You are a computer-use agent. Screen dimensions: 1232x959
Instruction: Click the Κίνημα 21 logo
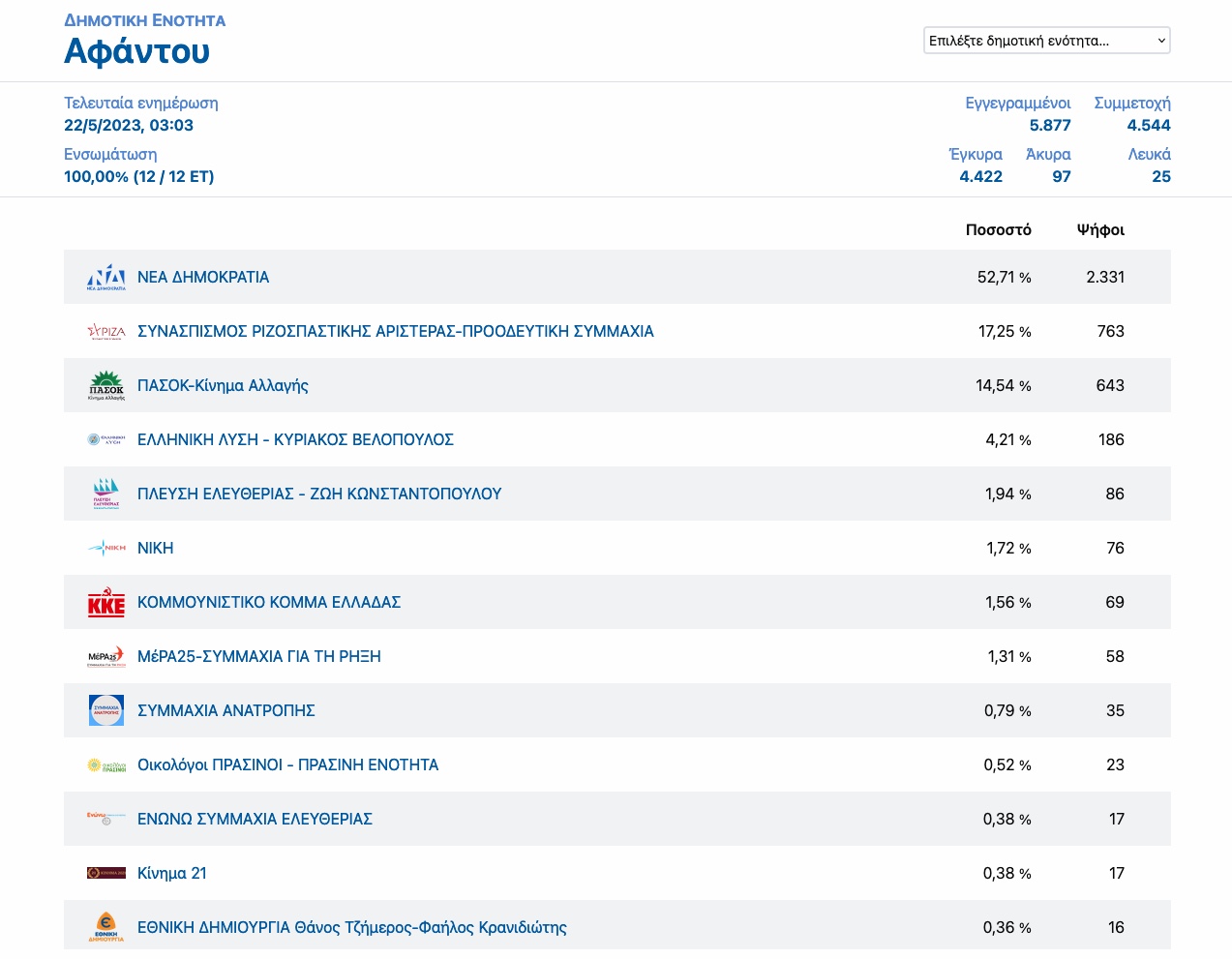coord(106,873)
